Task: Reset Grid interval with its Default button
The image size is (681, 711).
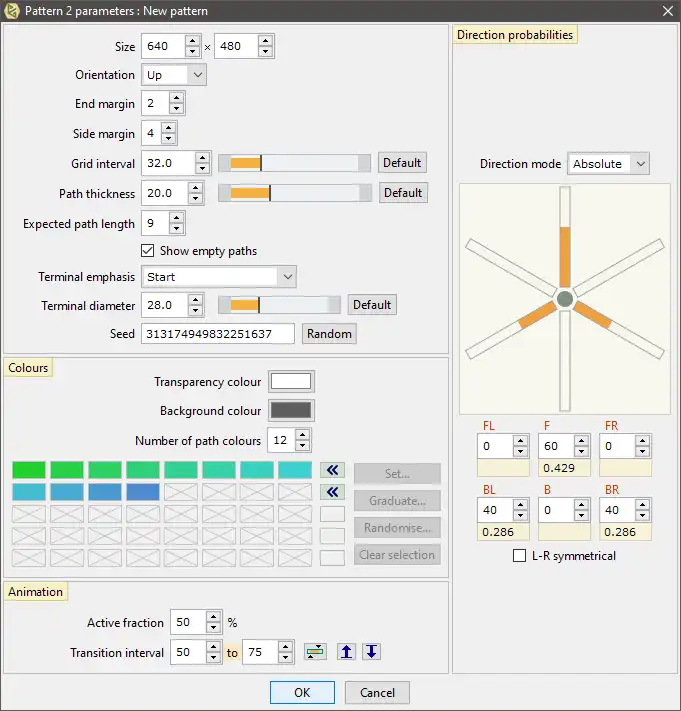Action: (402, 163)
